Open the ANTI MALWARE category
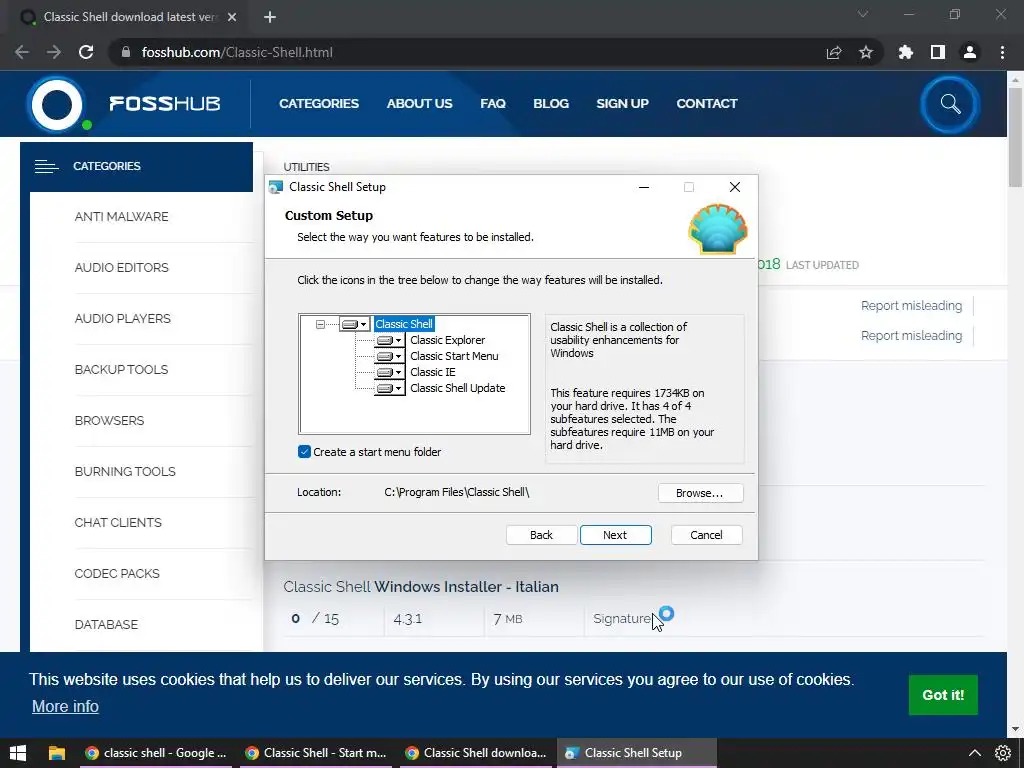The width and height of the screenshot is (1024, 768). pos(121,217)
